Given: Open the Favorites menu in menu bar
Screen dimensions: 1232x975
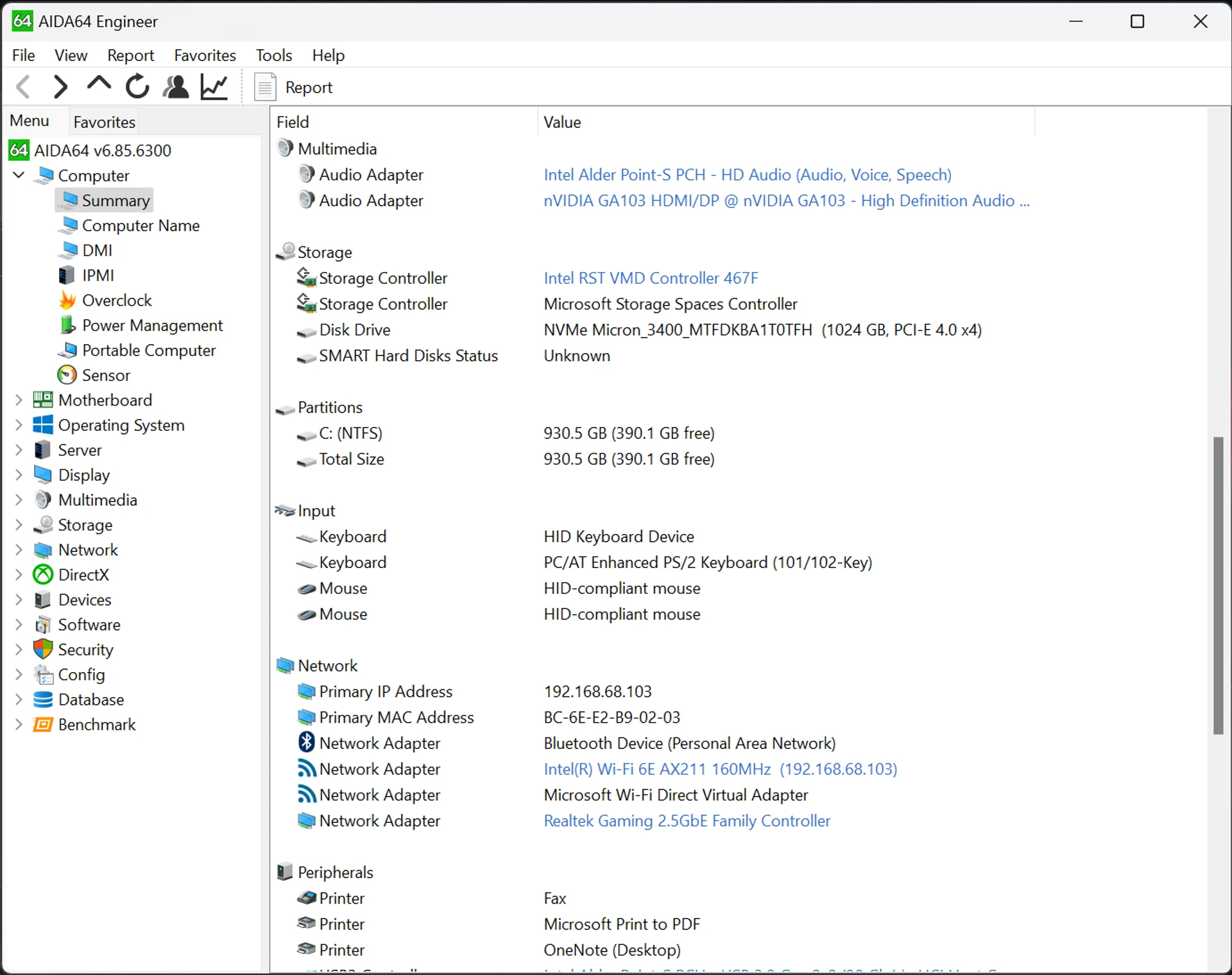Looking at the screenshot, I should [205, 55].
